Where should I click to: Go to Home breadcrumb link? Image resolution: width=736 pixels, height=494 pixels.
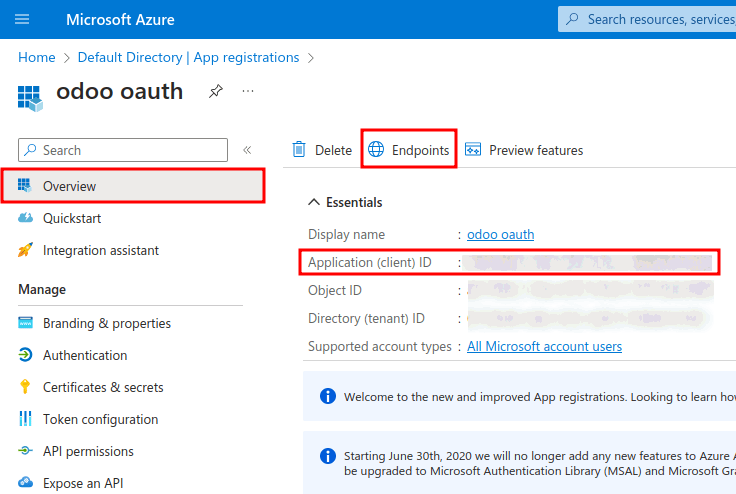(37, 57)
